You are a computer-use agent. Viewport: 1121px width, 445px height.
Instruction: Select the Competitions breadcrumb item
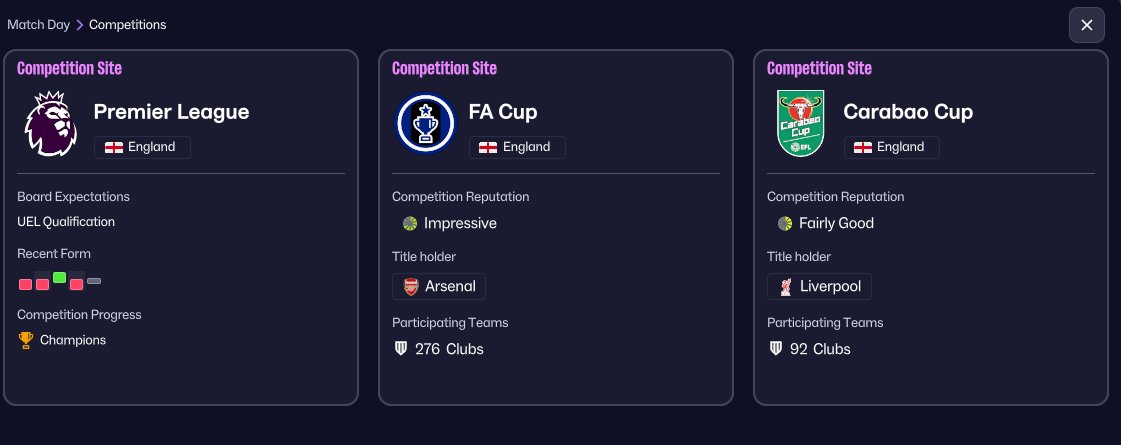pos(128,24)
